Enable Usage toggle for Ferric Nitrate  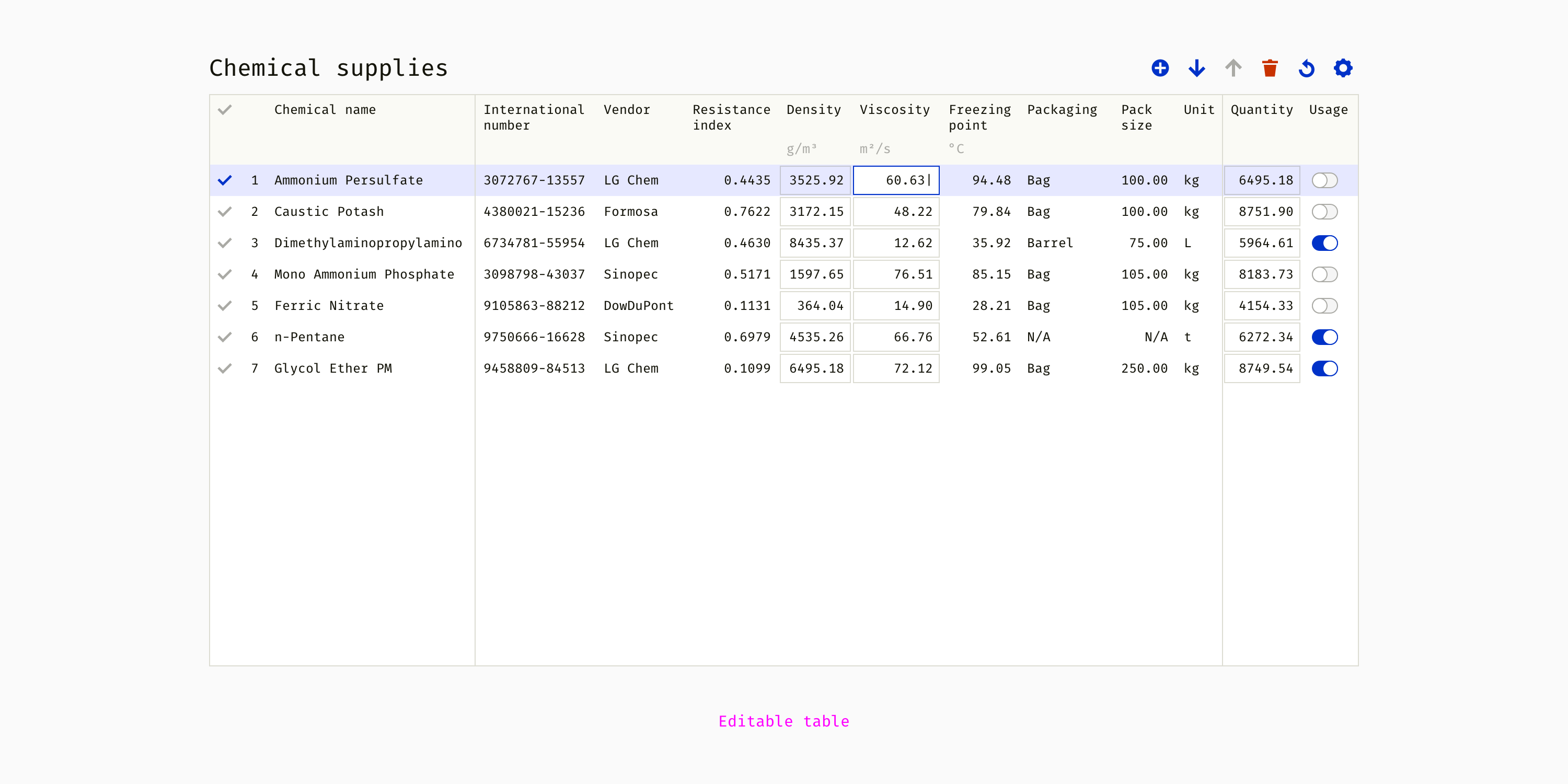point(1324,306)
